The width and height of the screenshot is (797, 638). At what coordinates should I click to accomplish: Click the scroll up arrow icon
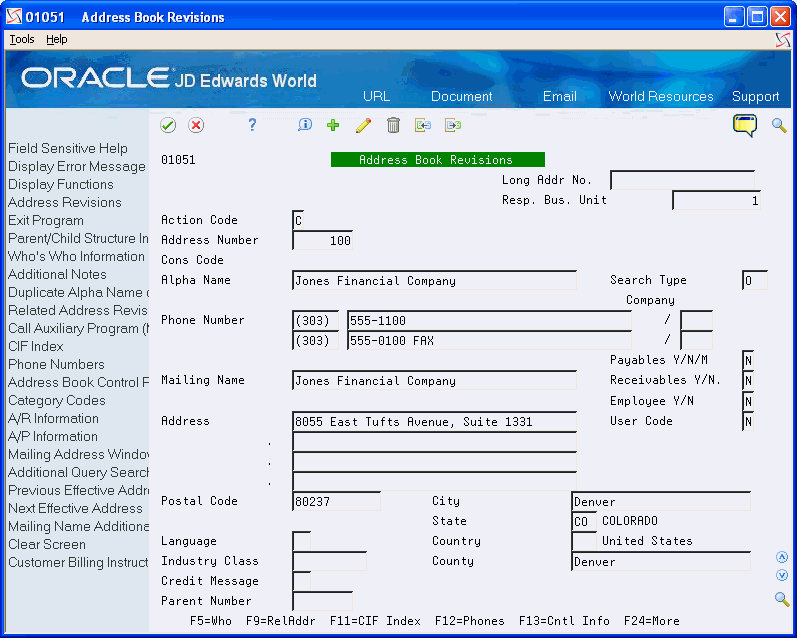(x=782, y=557)
